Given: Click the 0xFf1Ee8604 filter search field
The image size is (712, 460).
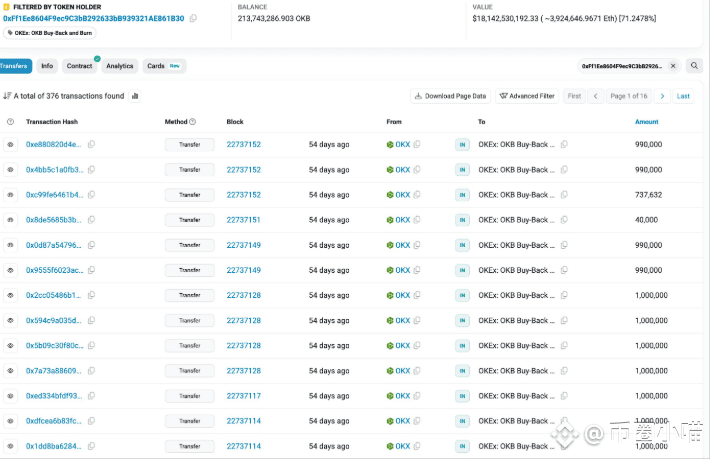Looking at the screenshot, I should pos(623,66).
